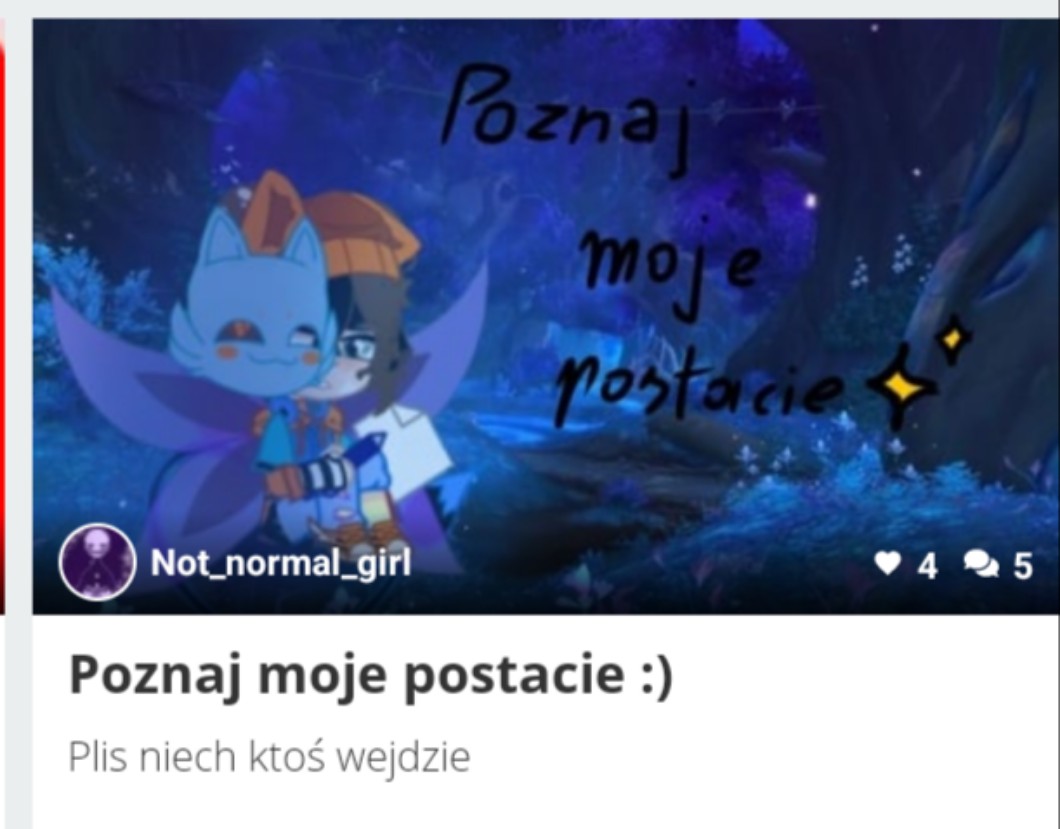The width and height of the screenshot is (1060, 829).
Task: Open Not_normal_girl's round avatar
Action: point(97,562)
